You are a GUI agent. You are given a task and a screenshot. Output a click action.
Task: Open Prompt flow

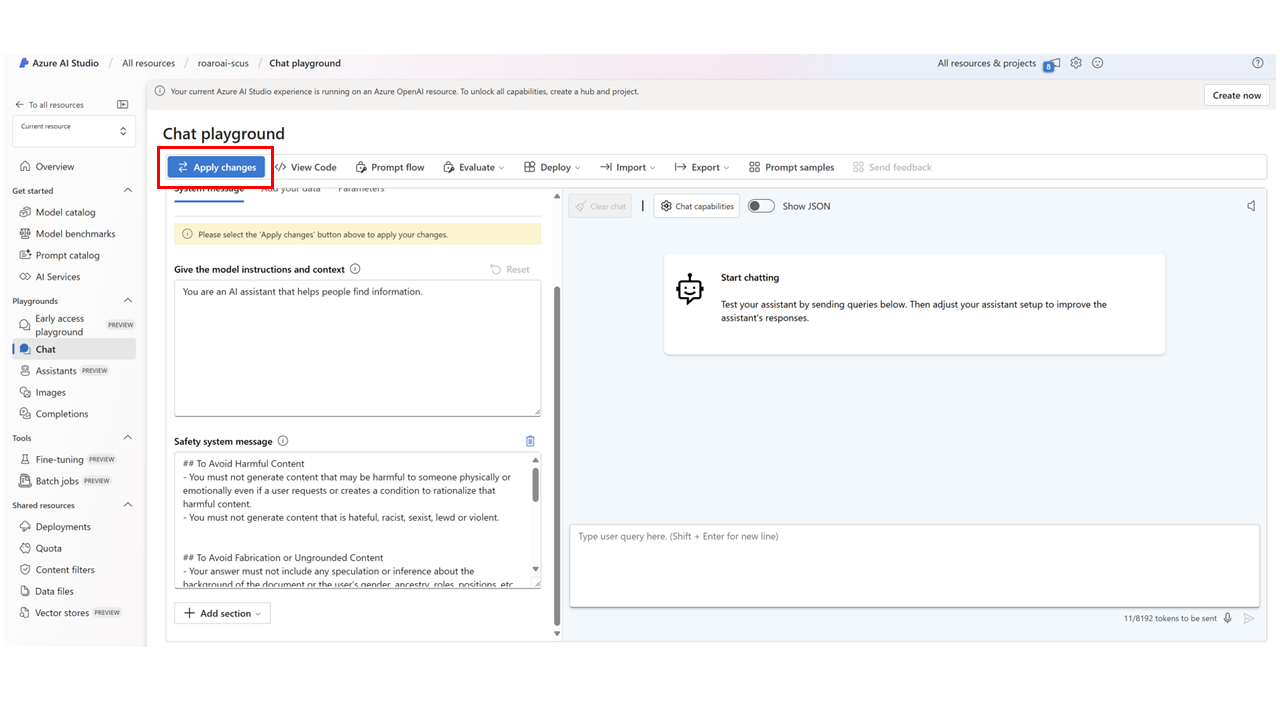point(390,167)
